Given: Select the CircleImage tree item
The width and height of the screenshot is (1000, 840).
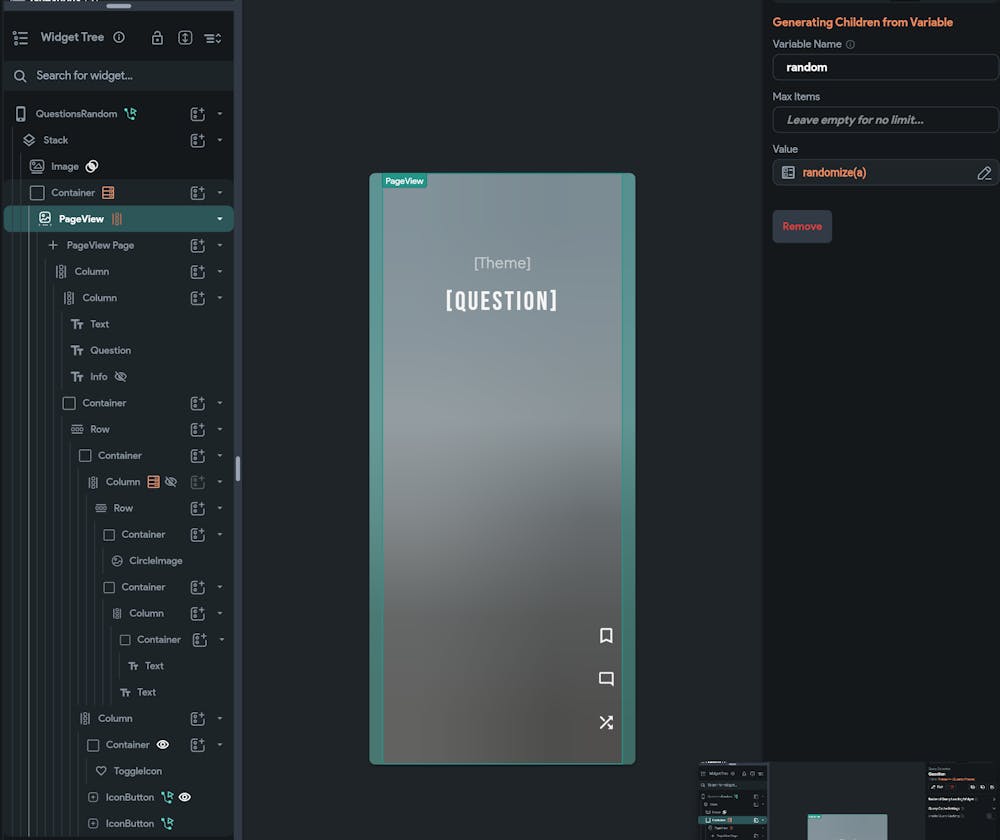Looking at the screenshot, I should point(155,561).
